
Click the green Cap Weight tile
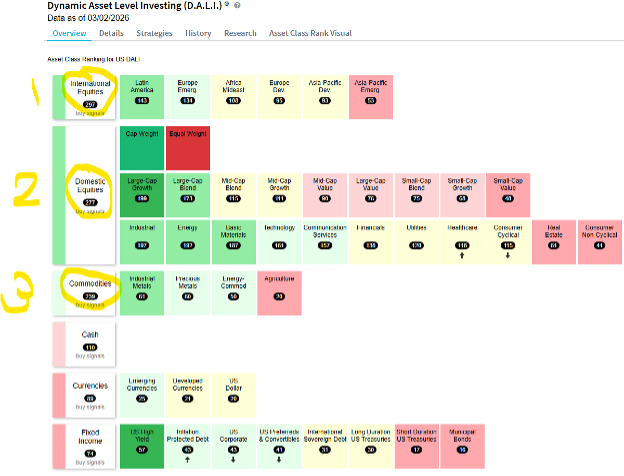(x=141, y=146)
